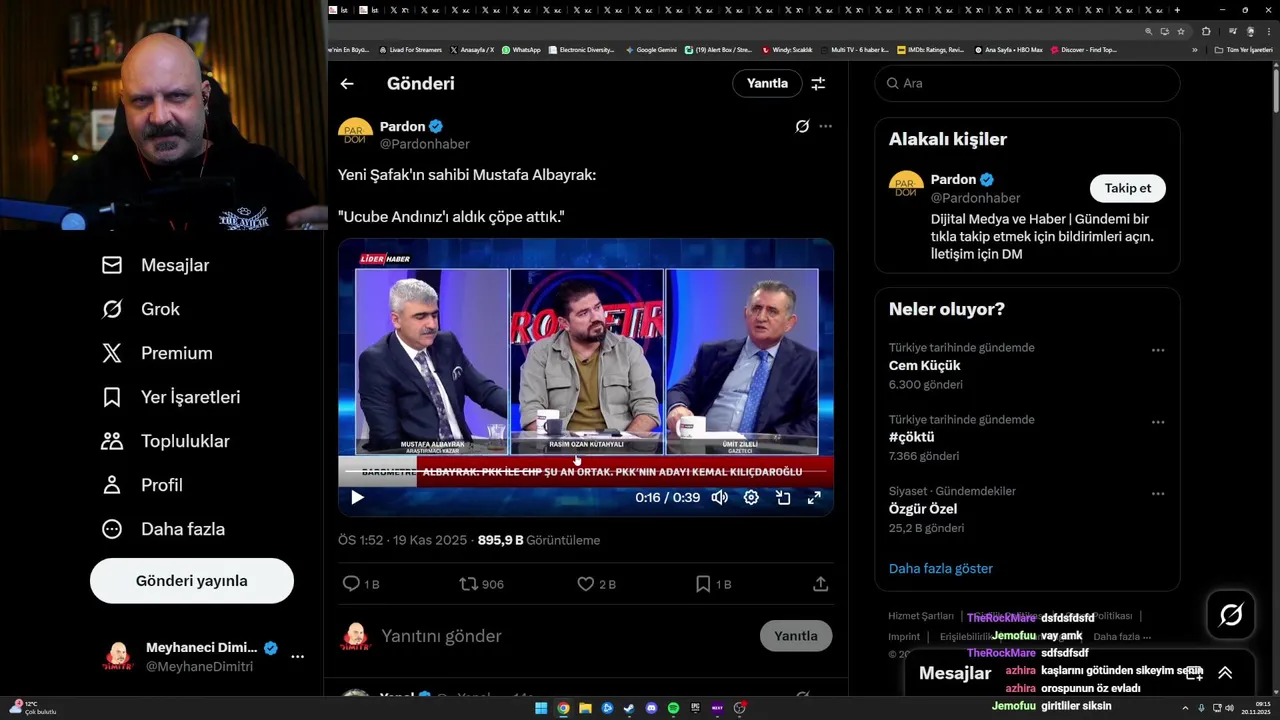
Task: Open video settings gear
Action: click(751, 497)
